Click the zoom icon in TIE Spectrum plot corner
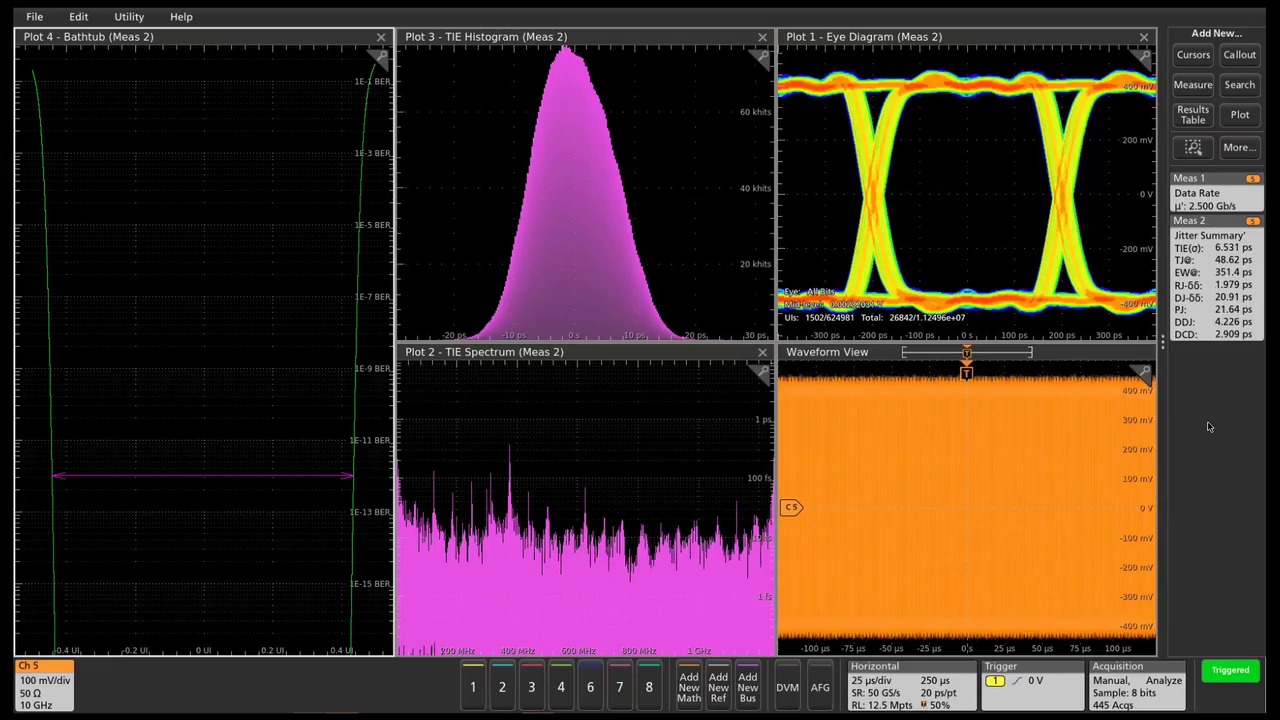 [x=762, y=371]
